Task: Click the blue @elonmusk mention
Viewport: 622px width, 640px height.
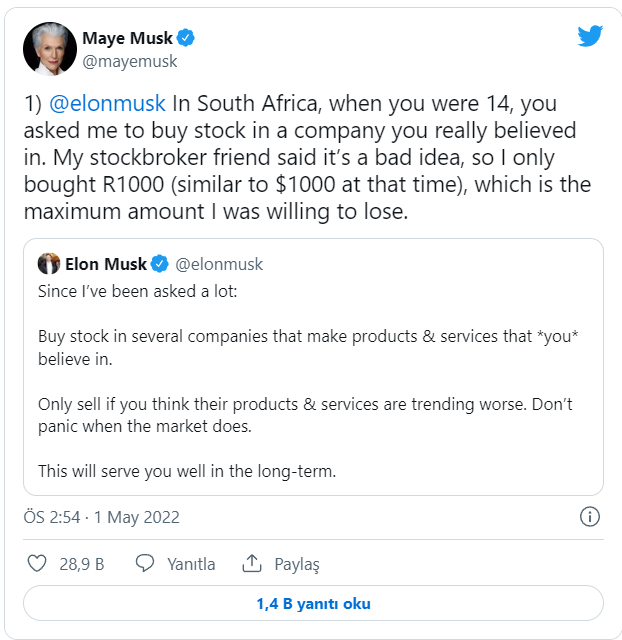Action: [107, 105]
